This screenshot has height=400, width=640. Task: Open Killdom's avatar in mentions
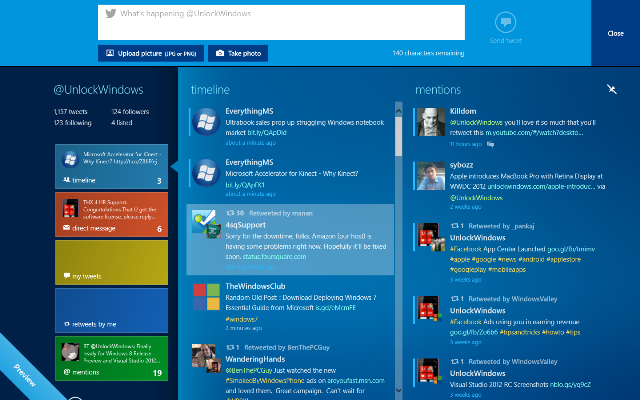[x=431, y=122]
